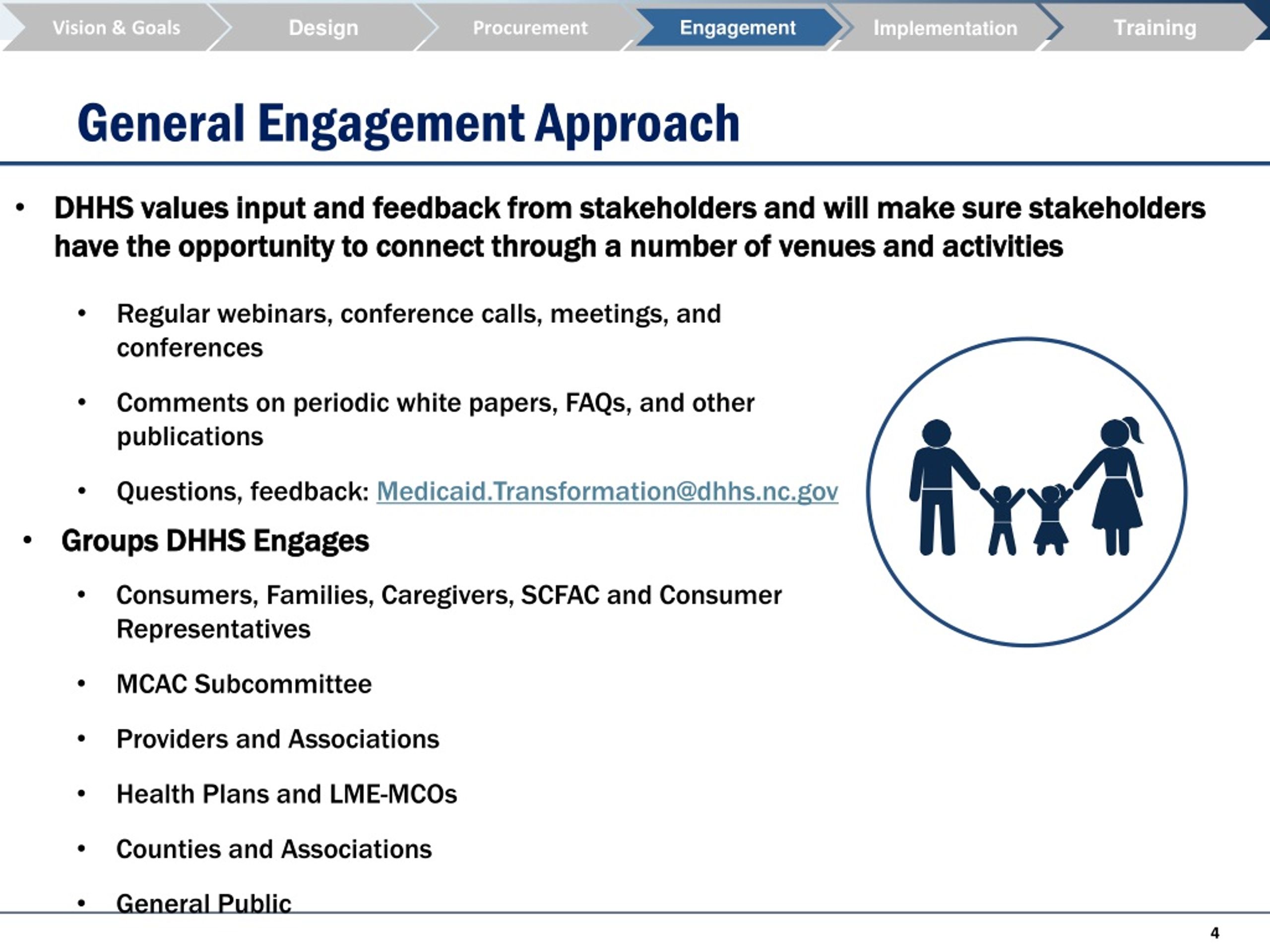Select the General Engagement Approach title

click(408, 124)
